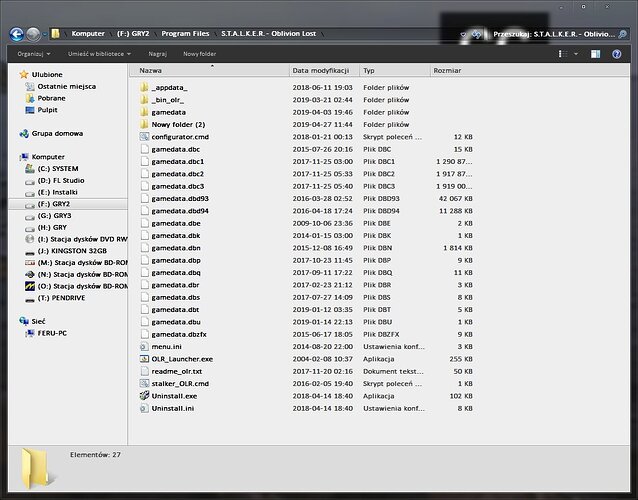Viewport: 638px width, 500px height.
Task: Click the Nagraj toolbar button
Action: coord(157,54)
